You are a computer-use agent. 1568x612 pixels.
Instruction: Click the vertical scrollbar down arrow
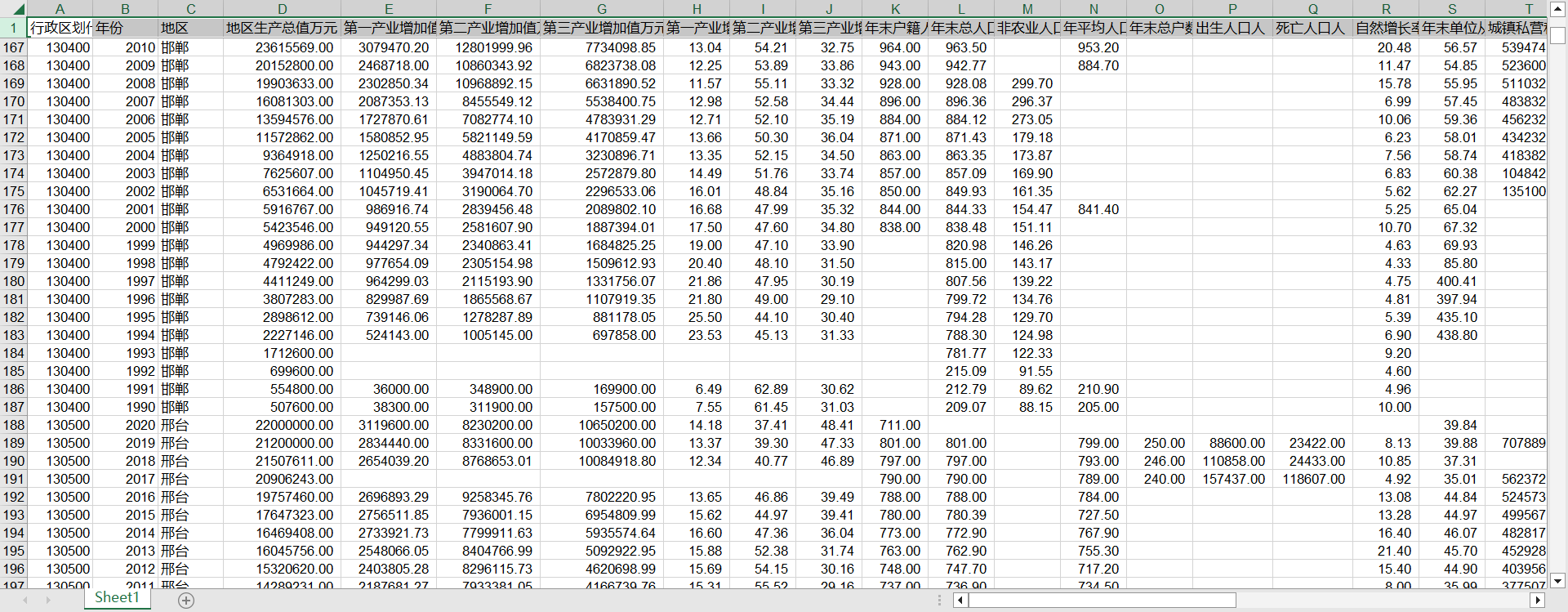(1557, 581)
